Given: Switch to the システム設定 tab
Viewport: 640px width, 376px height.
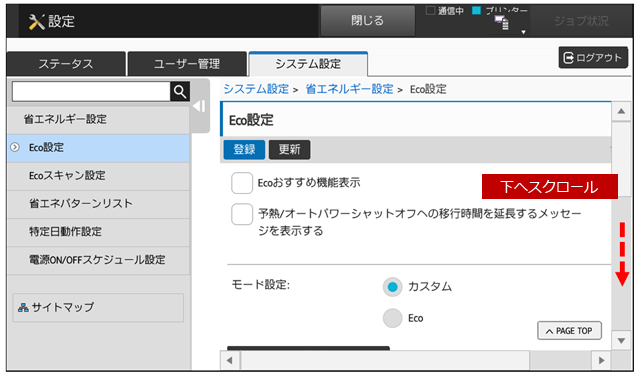Looking at the screenshot, I should point(308,64).
